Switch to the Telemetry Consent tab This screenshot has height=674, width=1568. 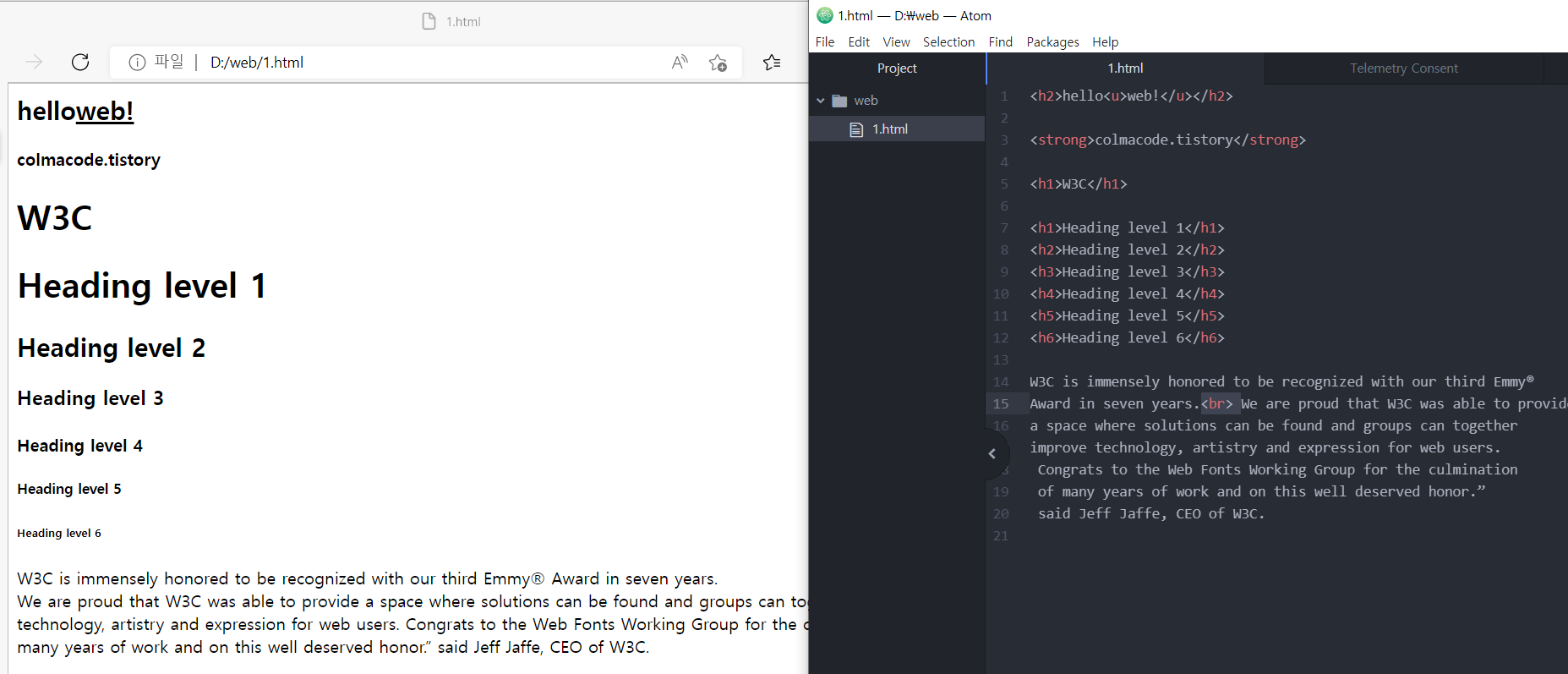1403,68
